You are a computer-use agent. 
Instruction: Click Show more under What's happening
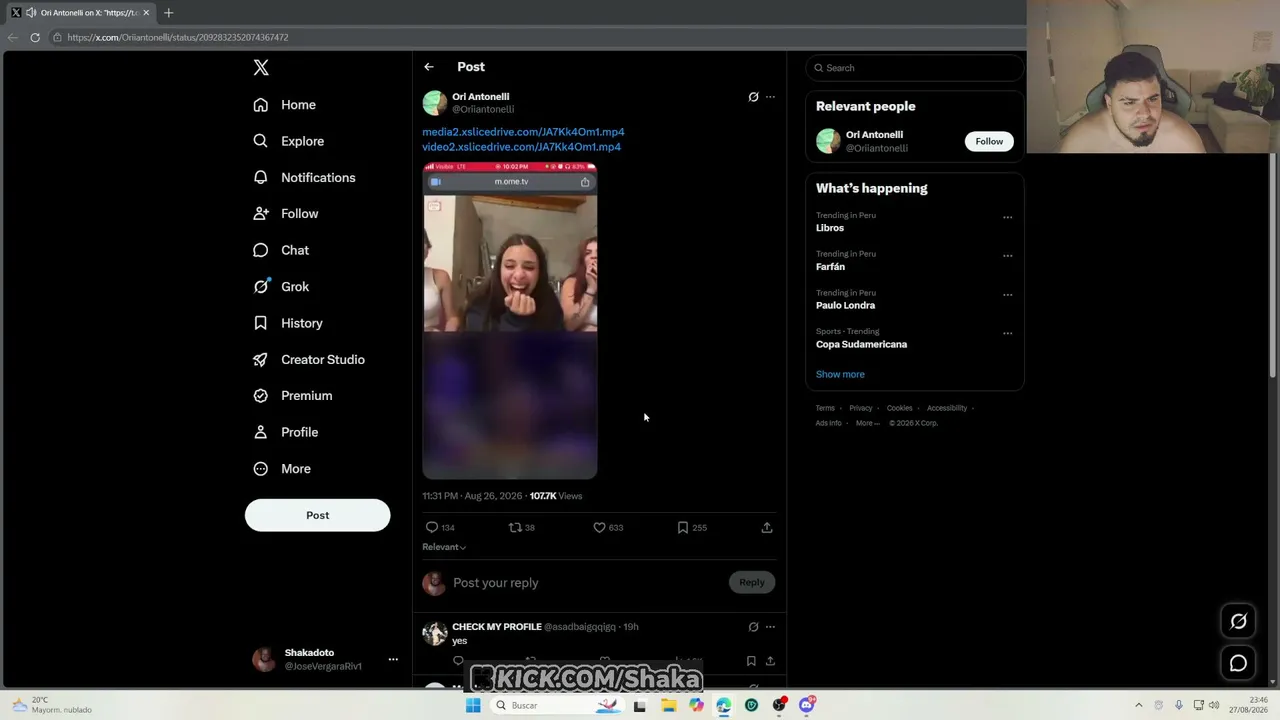[840, 374]
